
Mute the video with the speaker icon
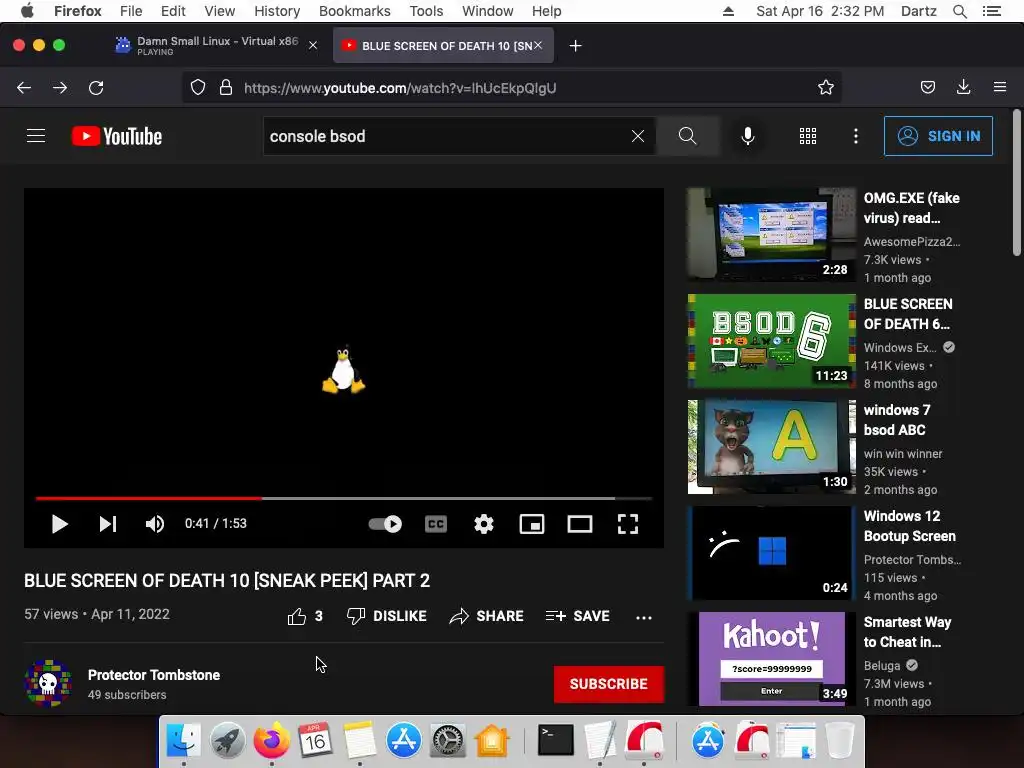(155, 524)
